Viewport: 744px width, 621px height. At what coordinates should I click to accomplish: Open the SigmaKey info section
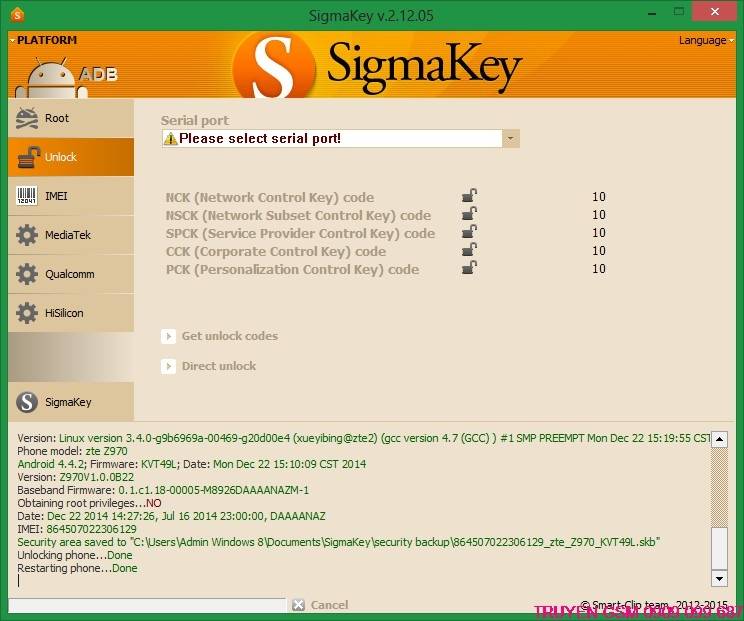[x=71, y=402]
